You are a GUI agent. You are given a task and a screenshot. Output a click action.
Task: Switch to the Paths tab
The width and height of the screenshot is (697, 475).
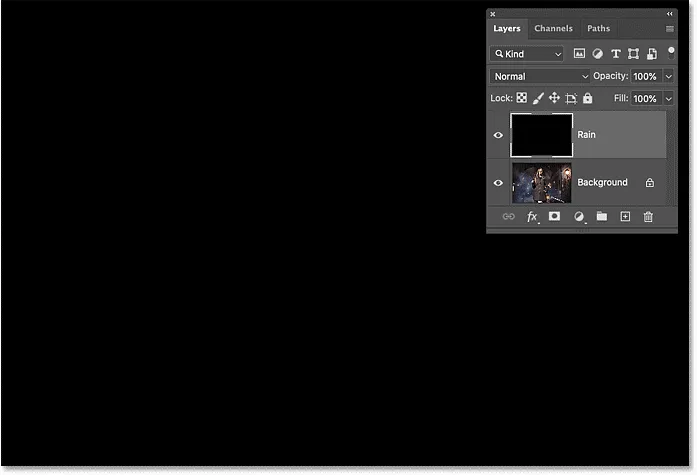pyautogui.click(x=598, y=29)
